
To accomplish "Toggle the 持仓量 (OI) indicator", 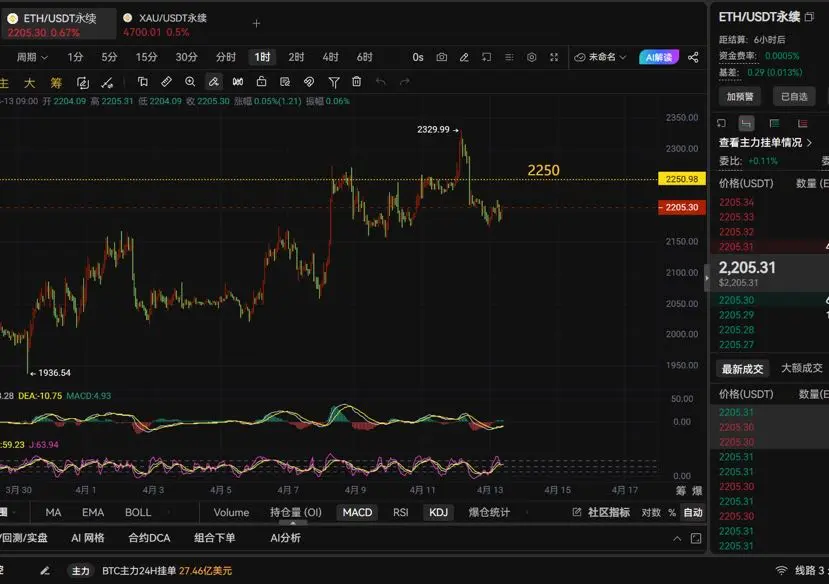I will coord(296,512).
